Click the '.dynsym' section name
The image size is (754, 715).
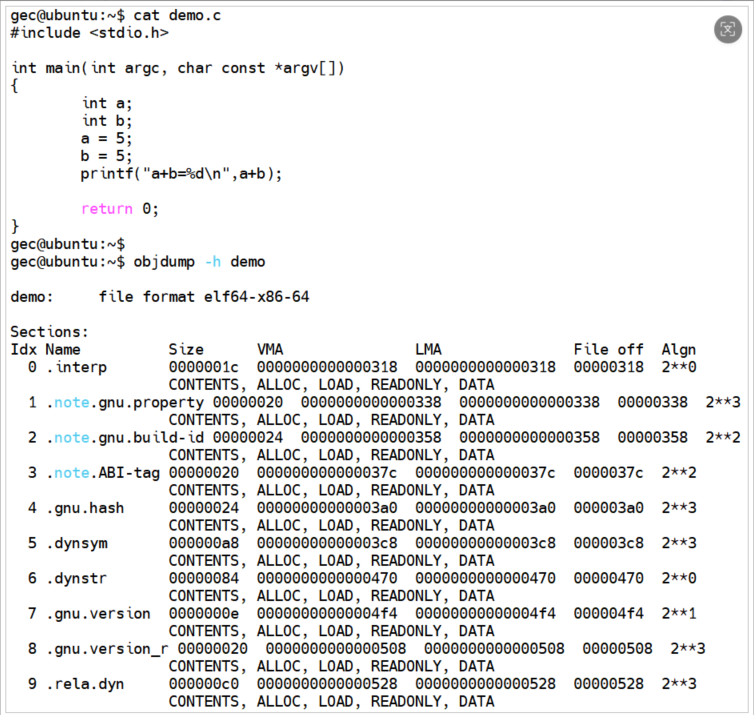point(77,543)
